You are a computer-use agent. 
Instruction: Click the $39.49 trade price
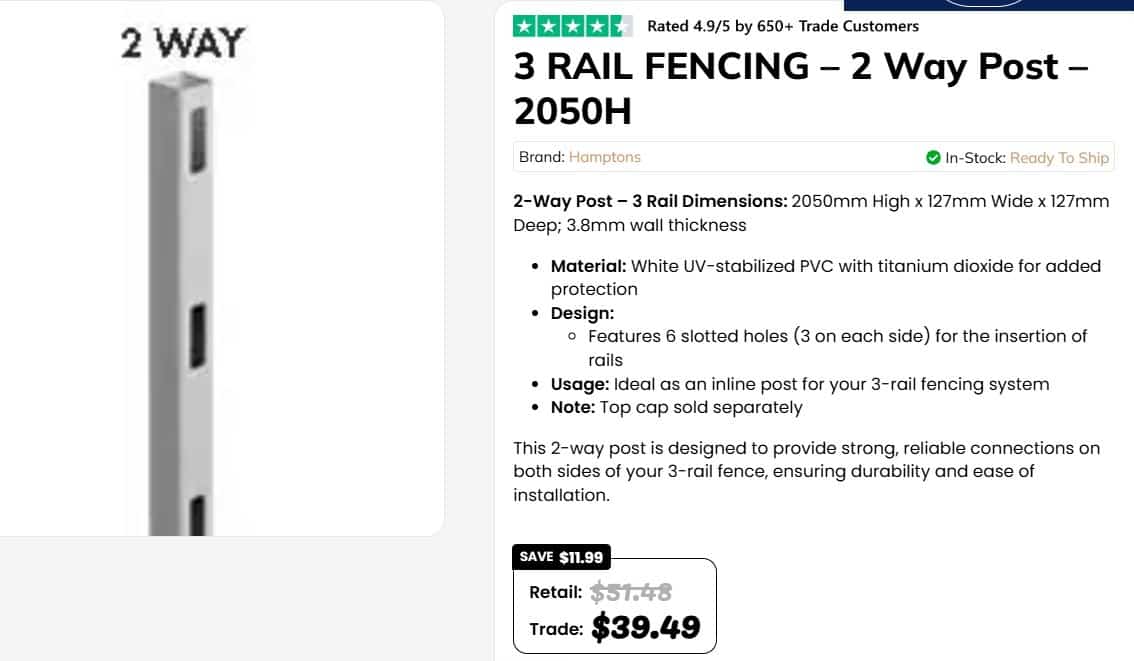pyautogui.click(x=646, y=627)
